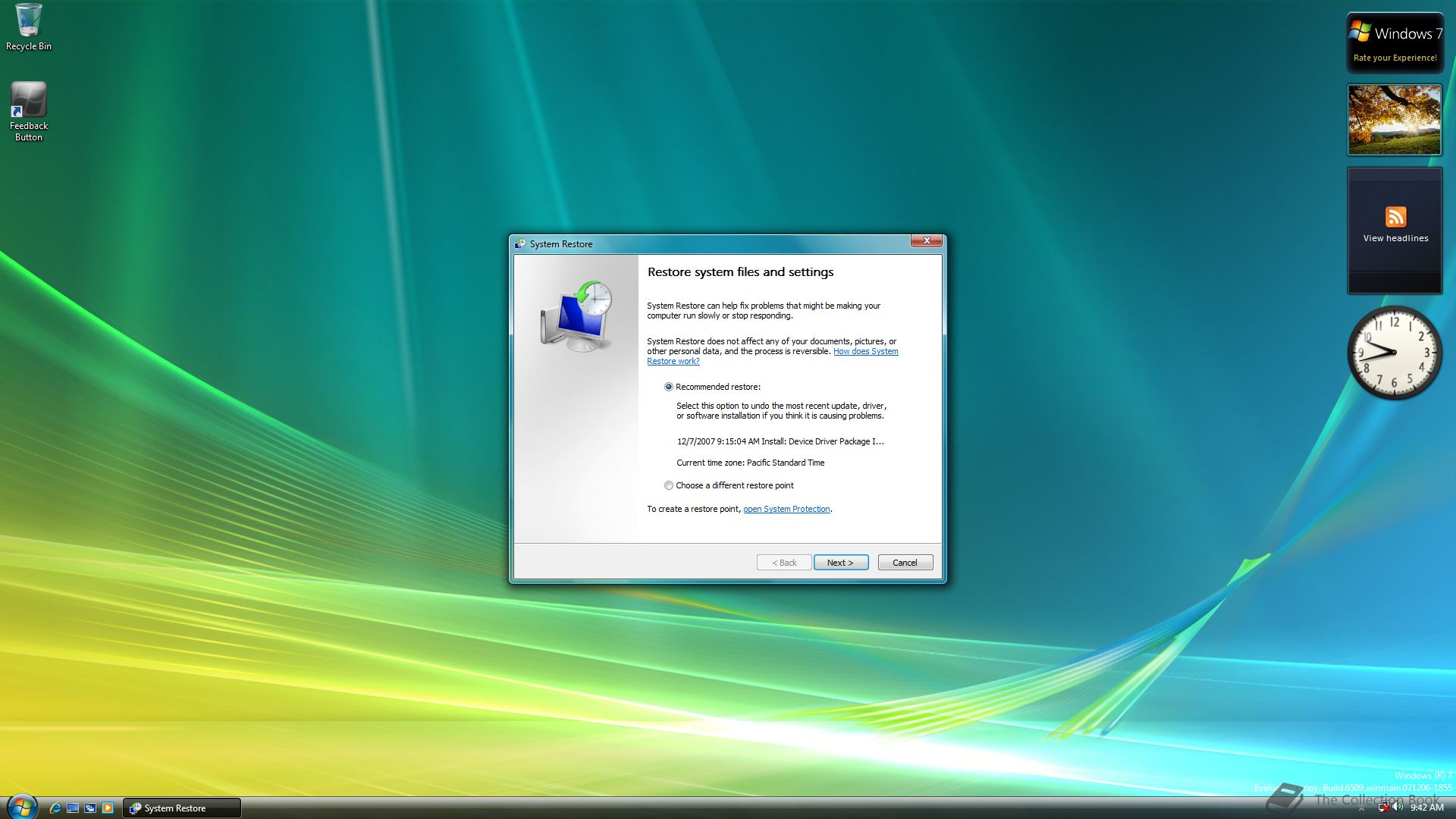Viewport: 1456px width, 819px height.
Task: Click the Next button
Action: (x=840, y=563)
